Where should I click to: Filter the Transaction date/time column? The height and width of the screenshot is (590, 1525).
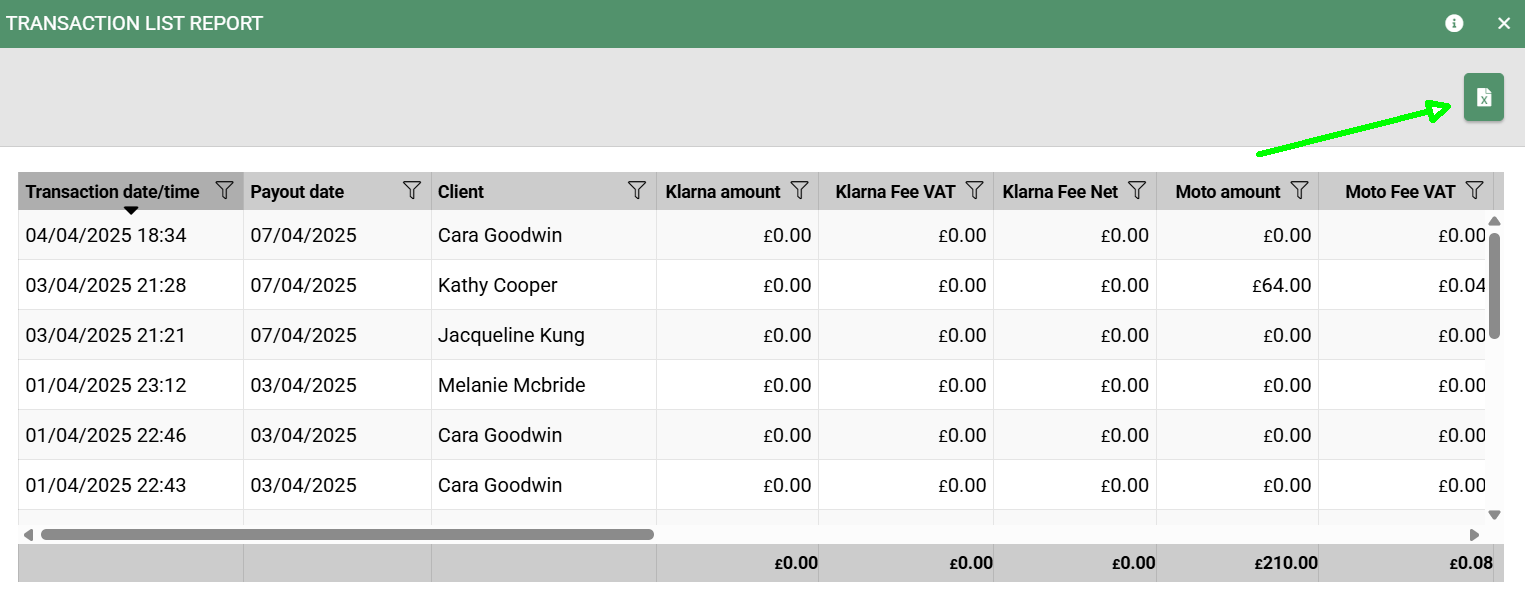click(x=225, y=190)
